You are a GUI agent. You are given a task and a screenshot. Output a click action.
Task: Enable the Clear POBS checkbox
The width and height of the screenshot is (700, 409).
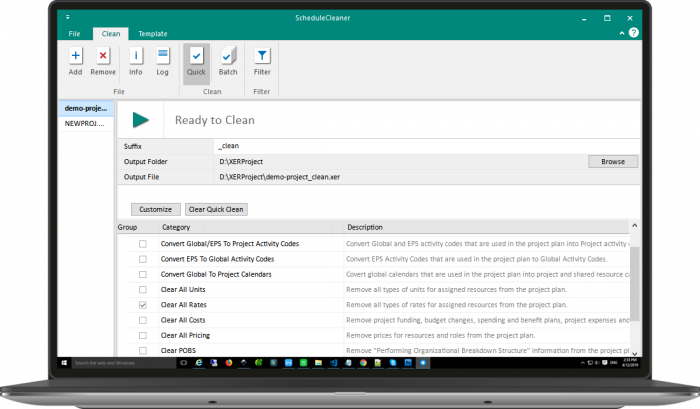(x=142, y=351)
